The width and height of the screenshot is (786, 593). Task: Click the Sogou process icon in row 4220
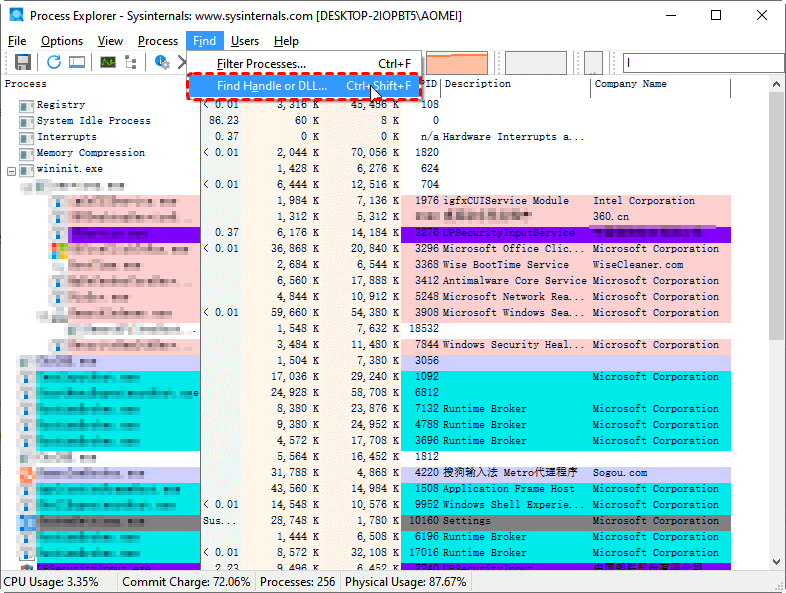tap(27, 474)
